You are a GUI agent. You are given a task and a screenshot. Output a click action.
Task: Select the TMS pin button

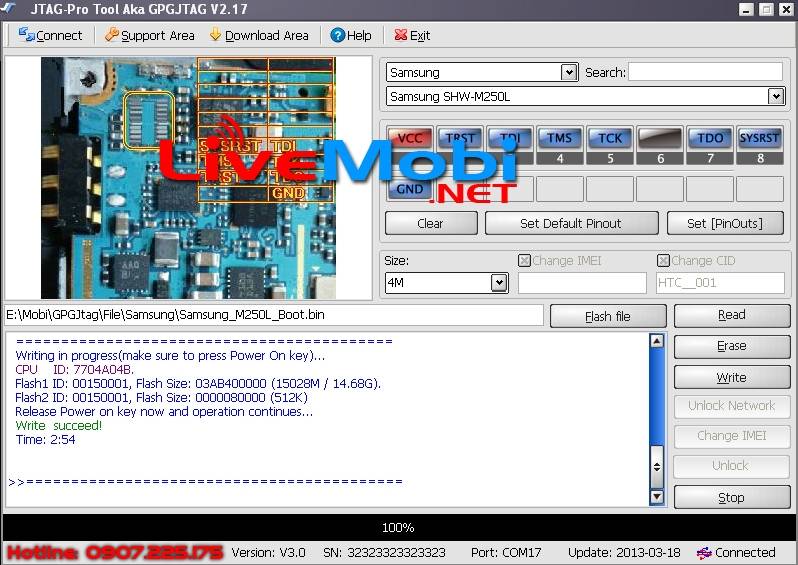pos(559,138)
